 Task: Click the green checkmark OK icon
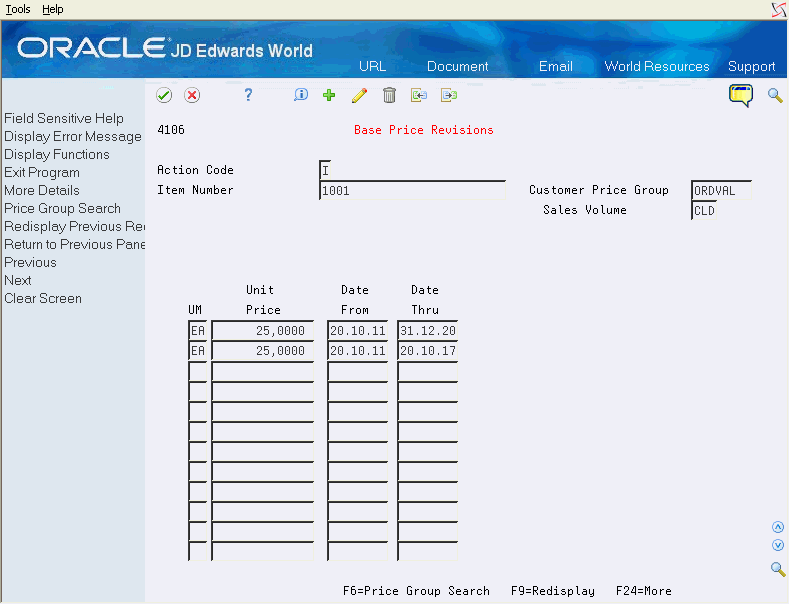[x=164, y=95]
